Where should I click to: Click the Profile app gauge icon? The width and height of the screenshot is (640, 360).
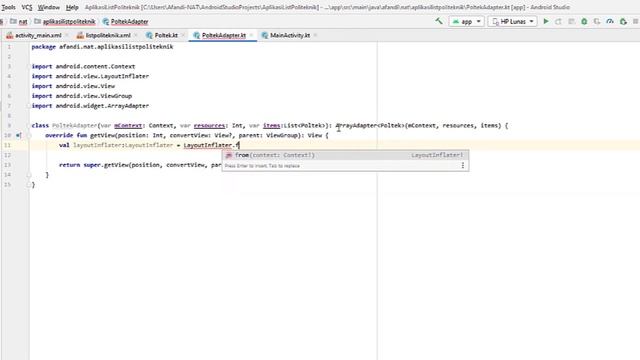pos(610,21)
